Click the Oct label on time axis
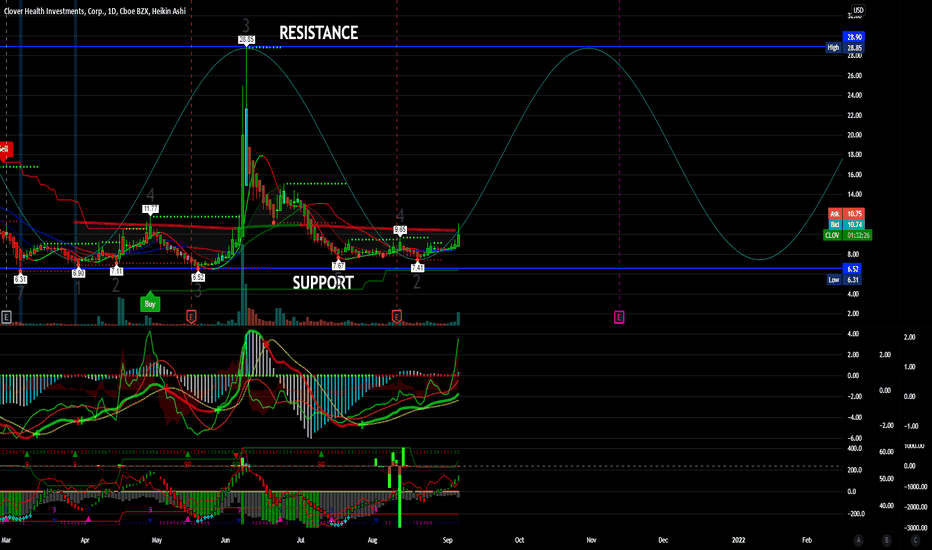This screenshot has height=550, width=932. coord(519,540)
